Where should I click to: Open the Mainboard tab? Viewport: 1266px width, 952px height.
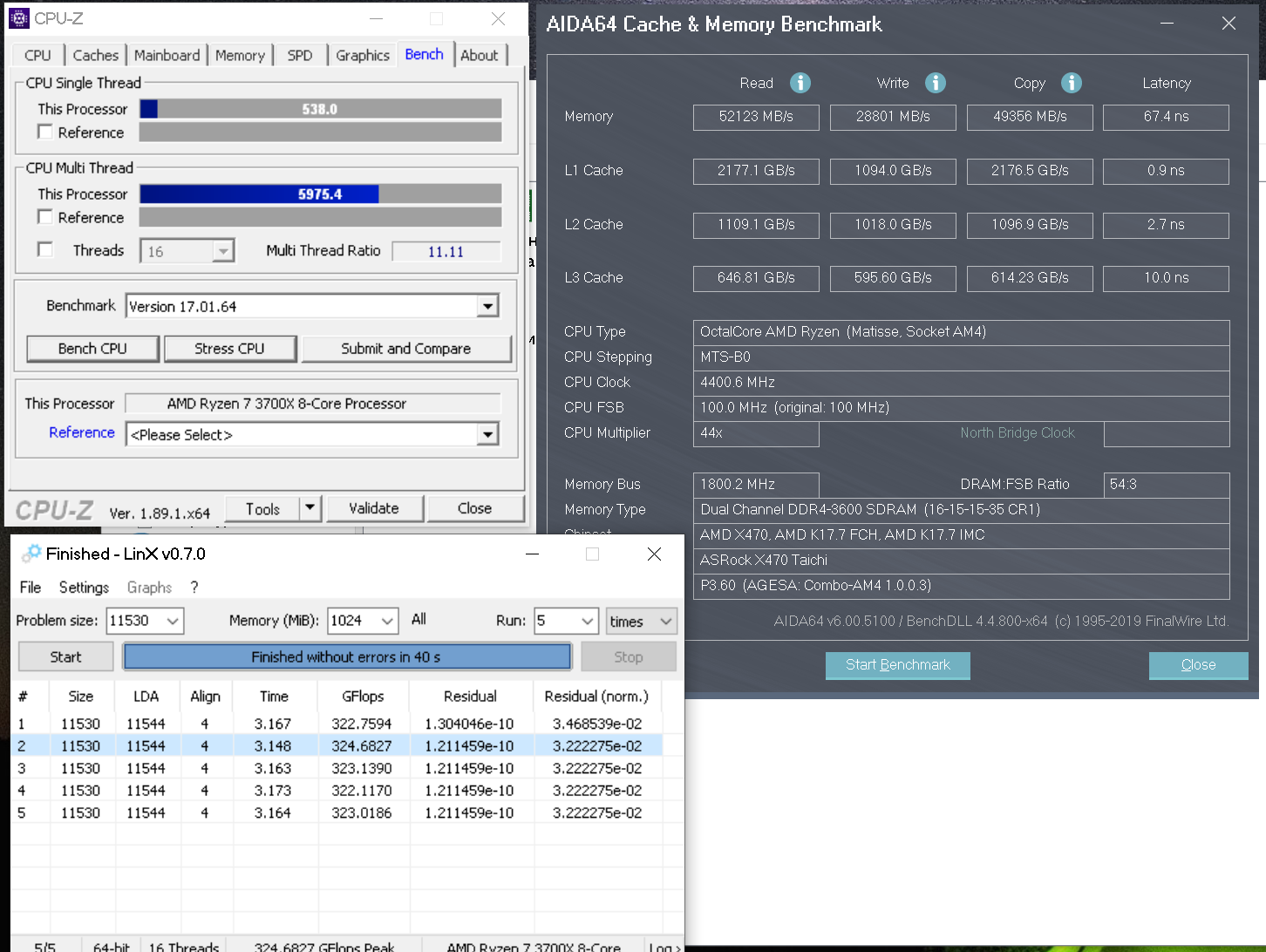(167, 55)
